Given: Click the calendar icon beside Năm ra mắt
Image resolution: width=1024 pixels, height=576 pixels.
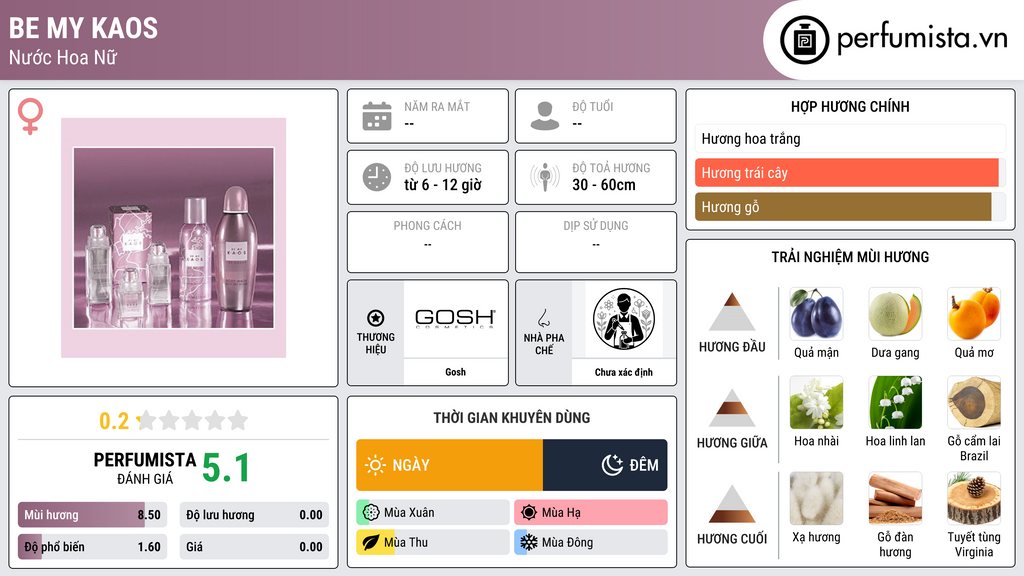Looking at the screenshot, I should pos(377,116).
